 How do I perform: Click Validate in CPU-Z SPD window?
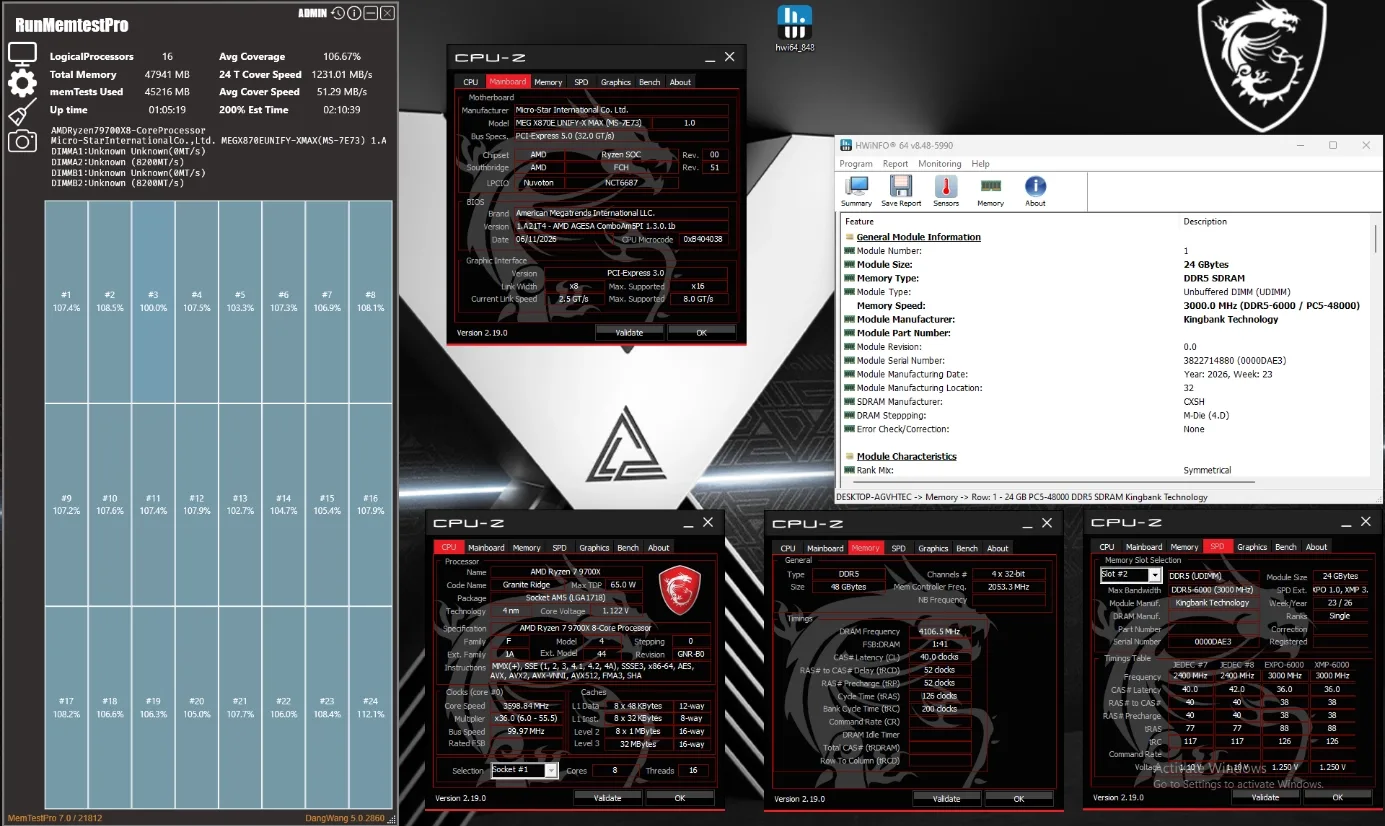pos(1266,797)
